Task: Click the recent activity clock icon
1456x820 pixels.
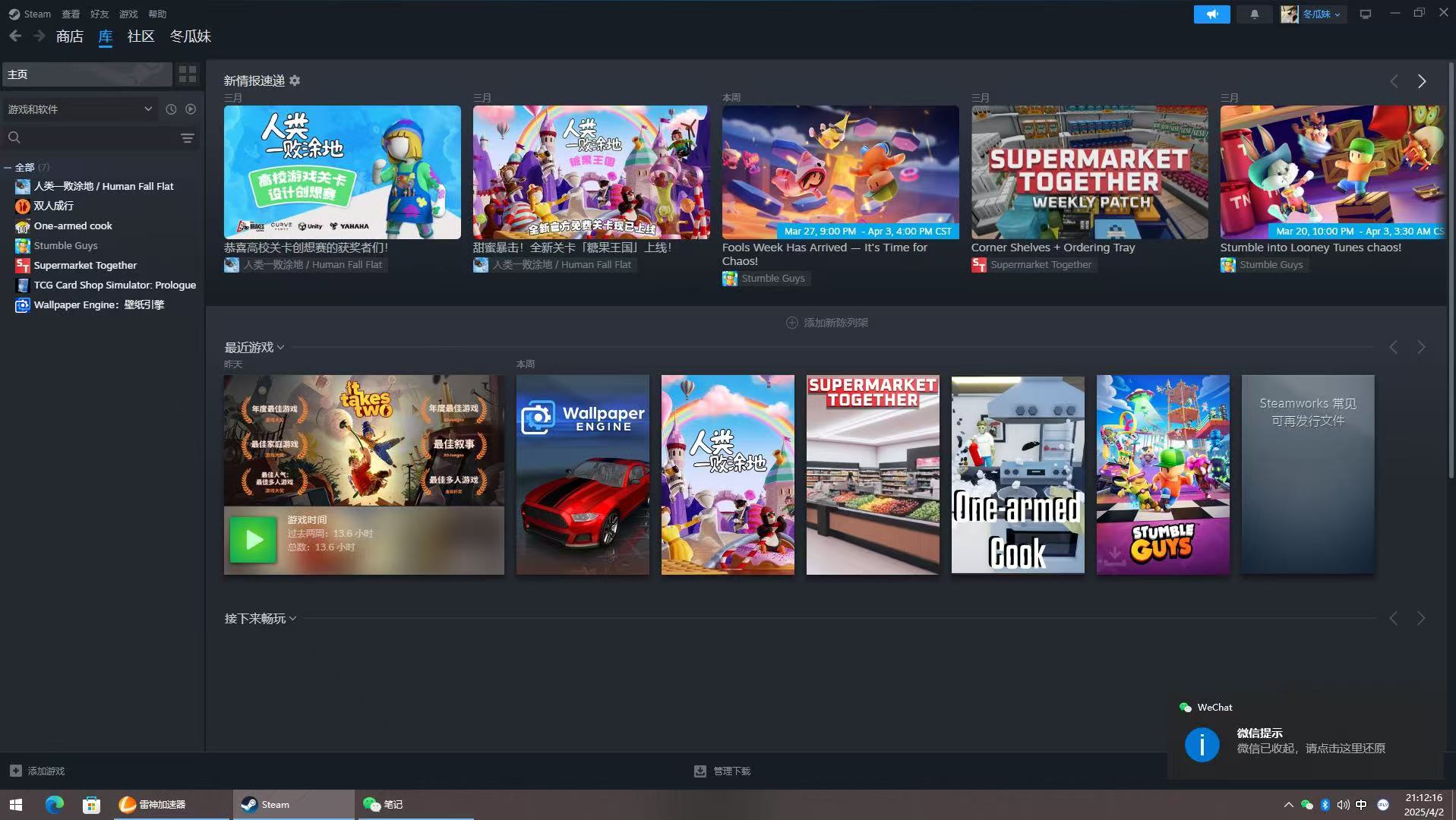Action: pos(171,109)
